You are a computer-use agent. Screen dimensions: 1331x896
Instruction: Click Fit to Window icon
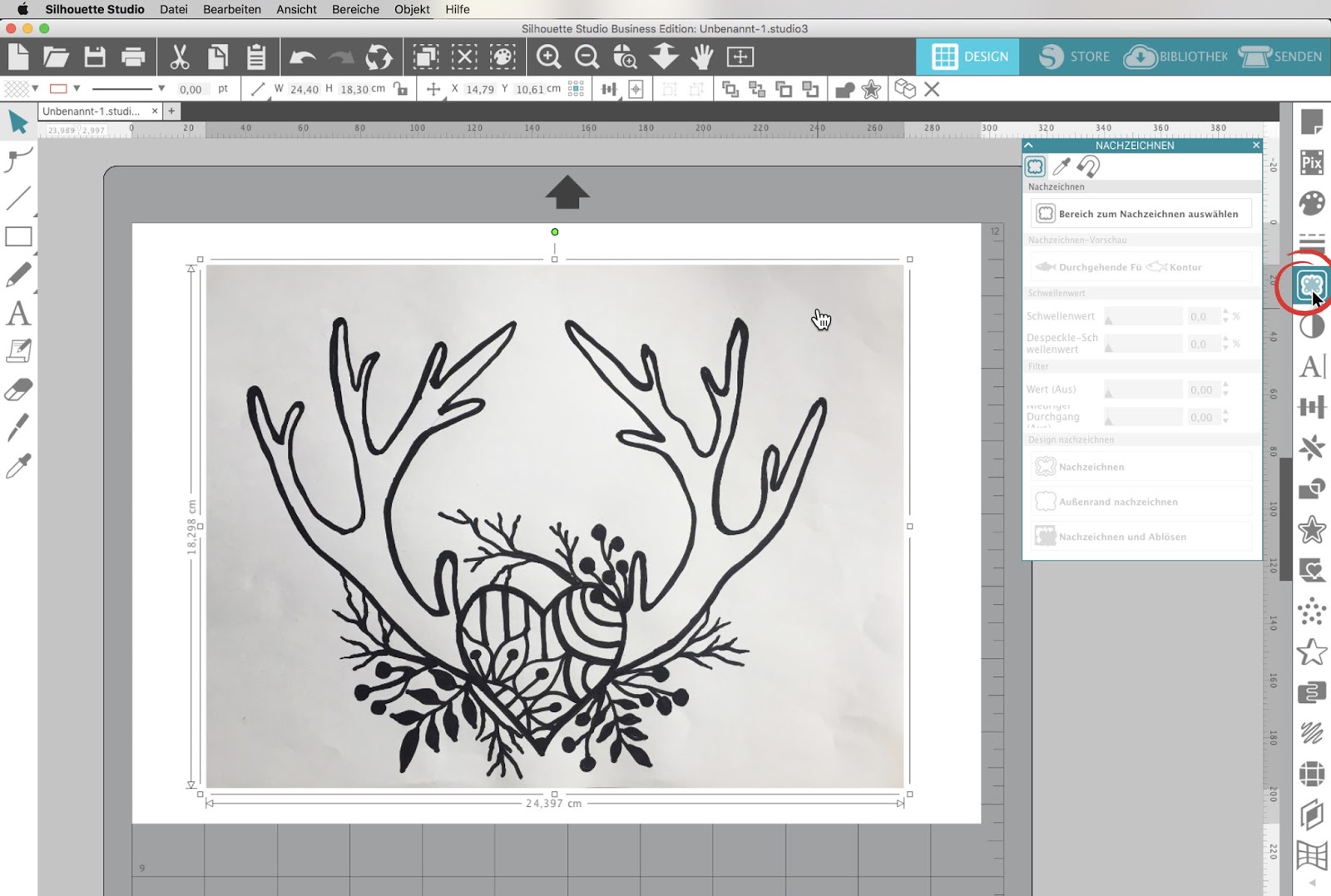click(x=740, y=57)
